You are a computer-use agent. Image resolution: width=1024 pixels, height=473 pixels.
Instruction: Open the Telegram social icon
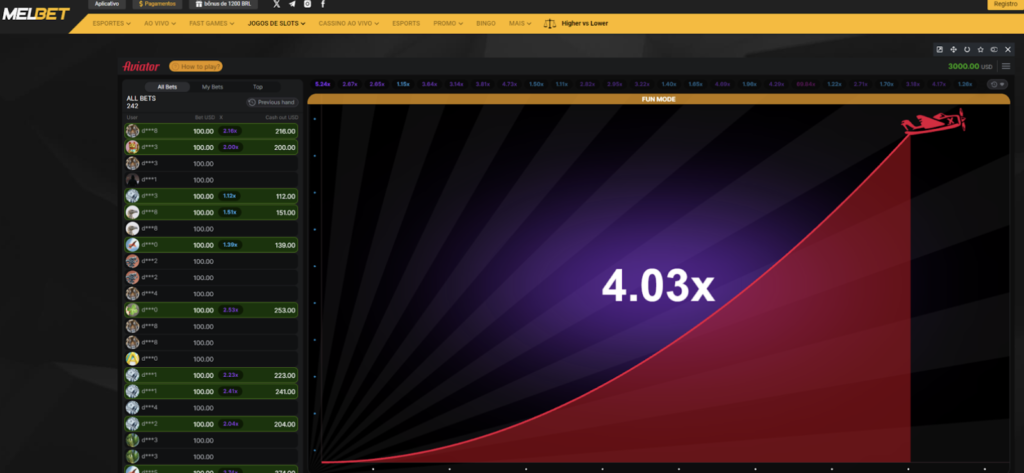(x=292, y=4)
